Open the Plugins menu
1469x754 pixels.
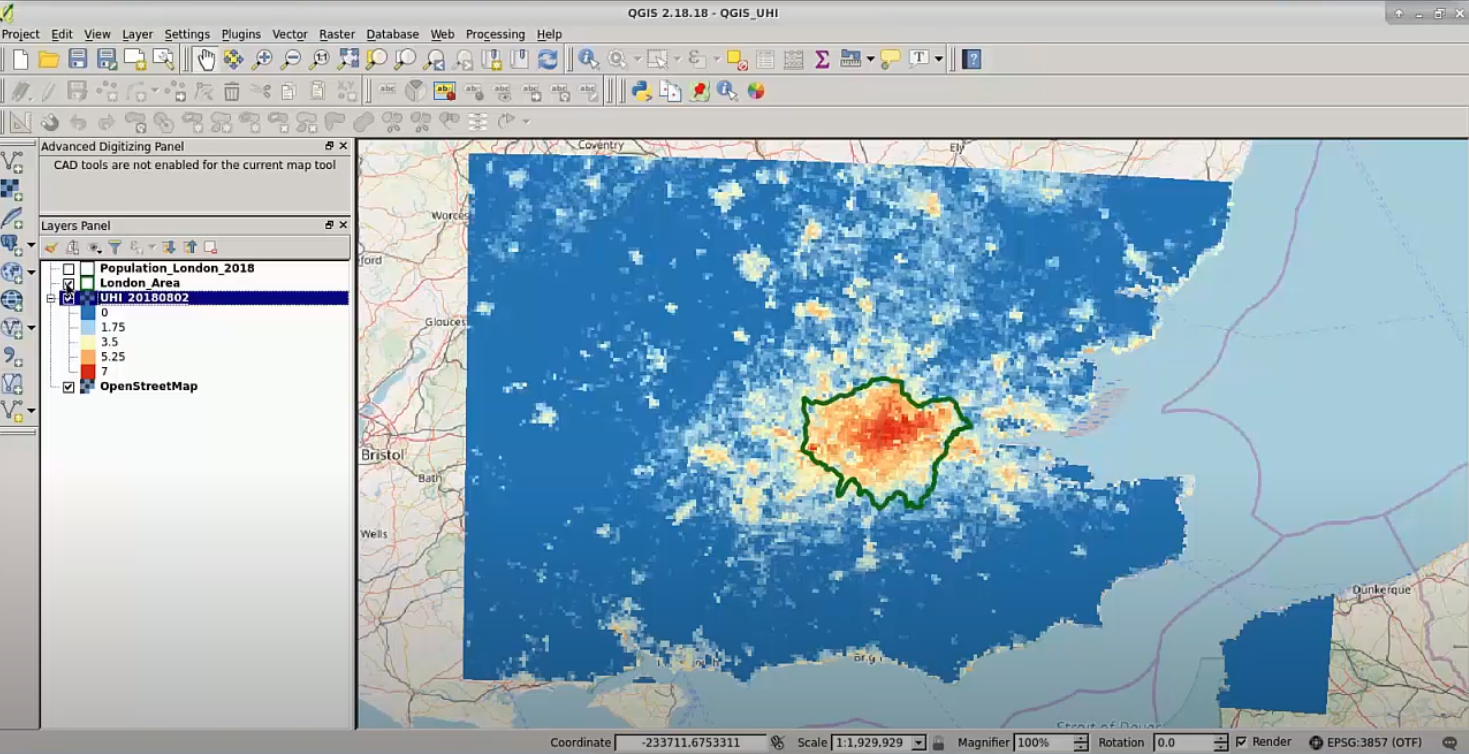241,34
